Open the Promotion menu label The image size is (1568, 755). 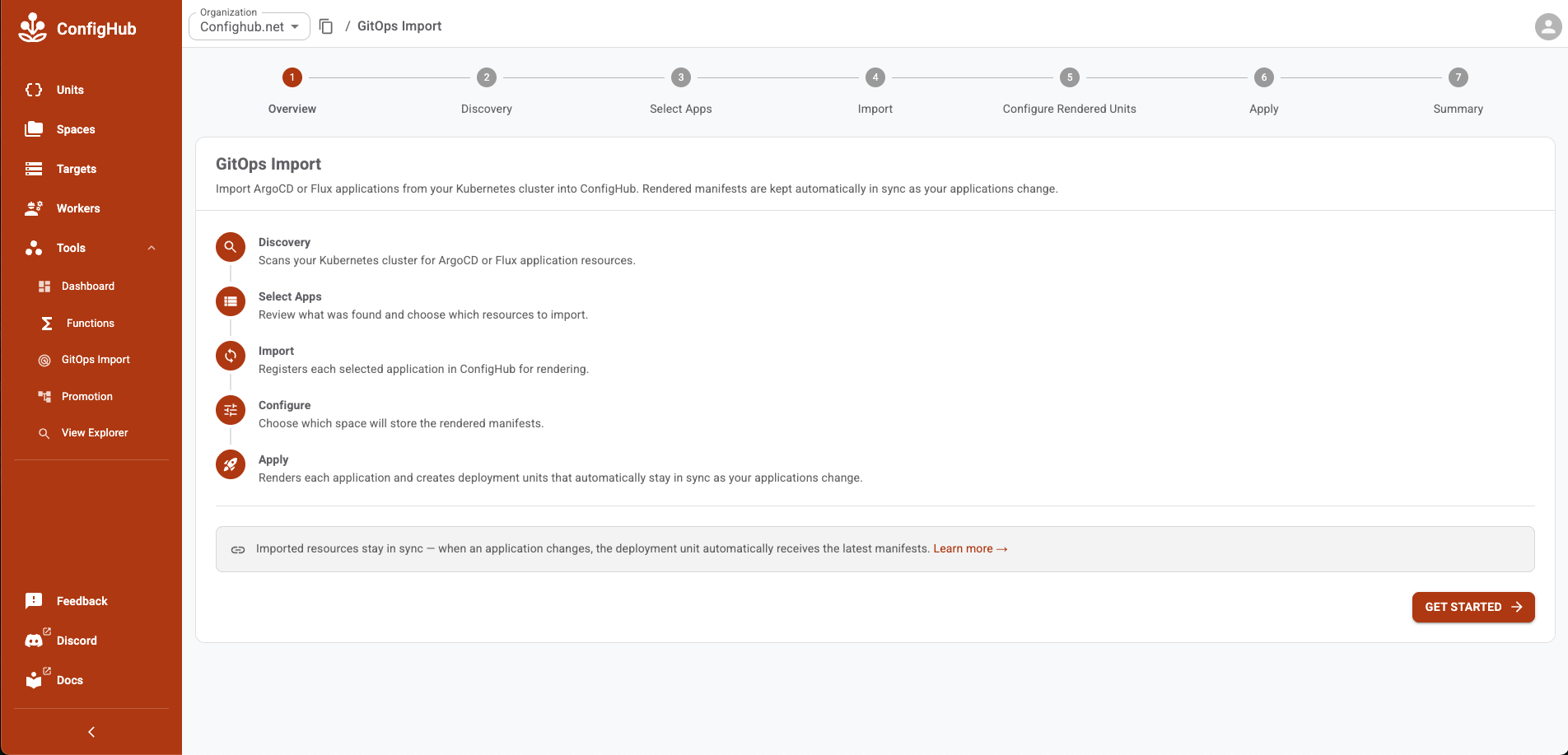click(x=87, y=397)
